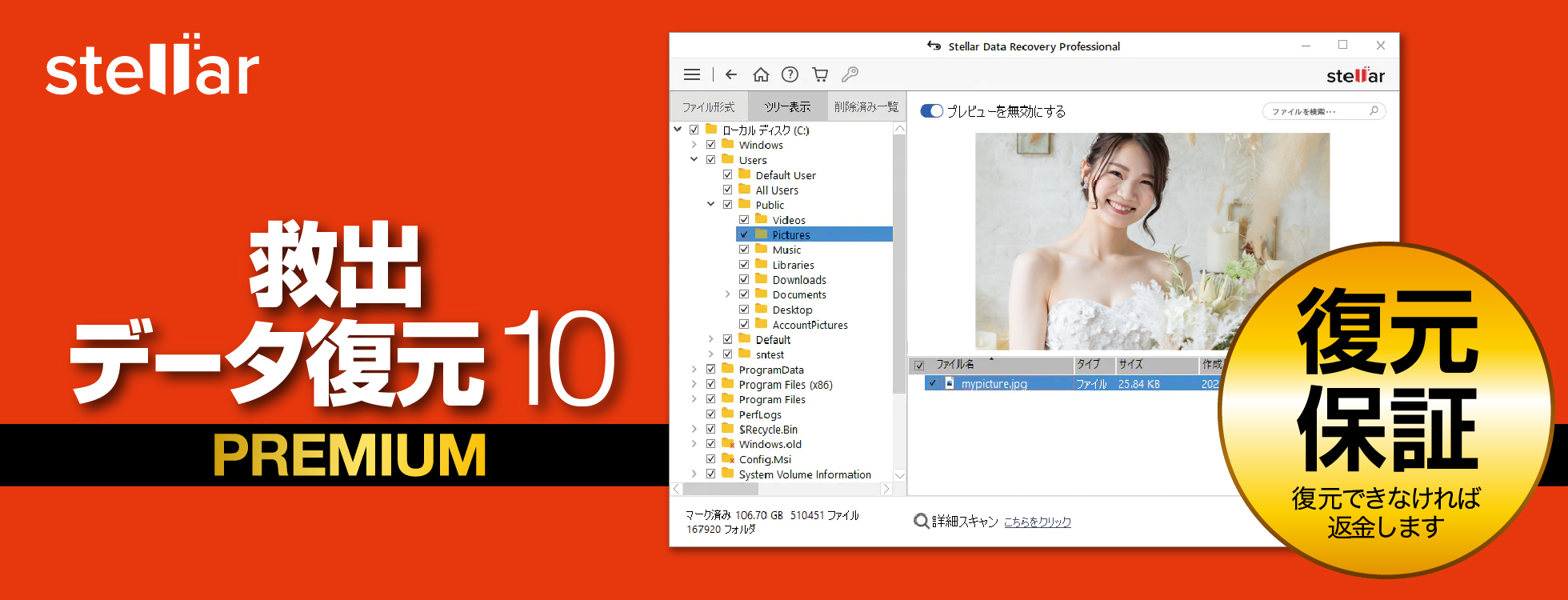Click the app icon in the title bar
Viewport: 1568px width, 600px height.
tap(934, 46)
